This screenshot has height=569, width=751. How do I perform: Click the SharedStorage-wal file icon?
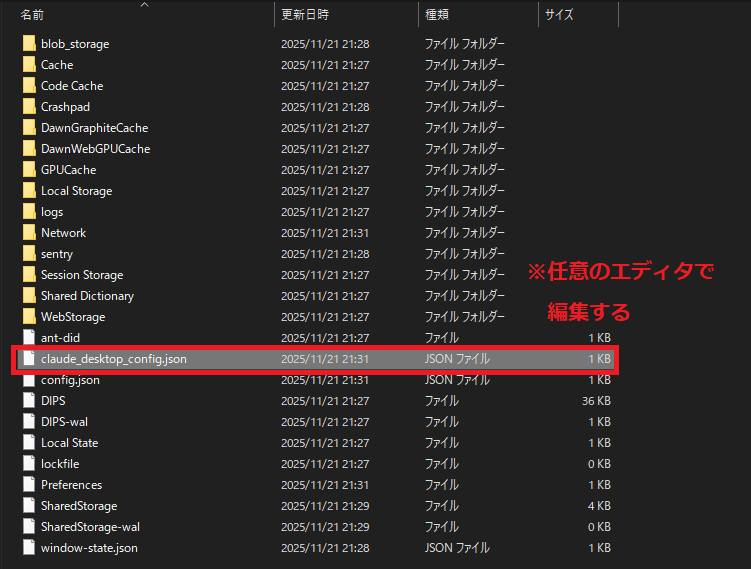tap(29, 526)
